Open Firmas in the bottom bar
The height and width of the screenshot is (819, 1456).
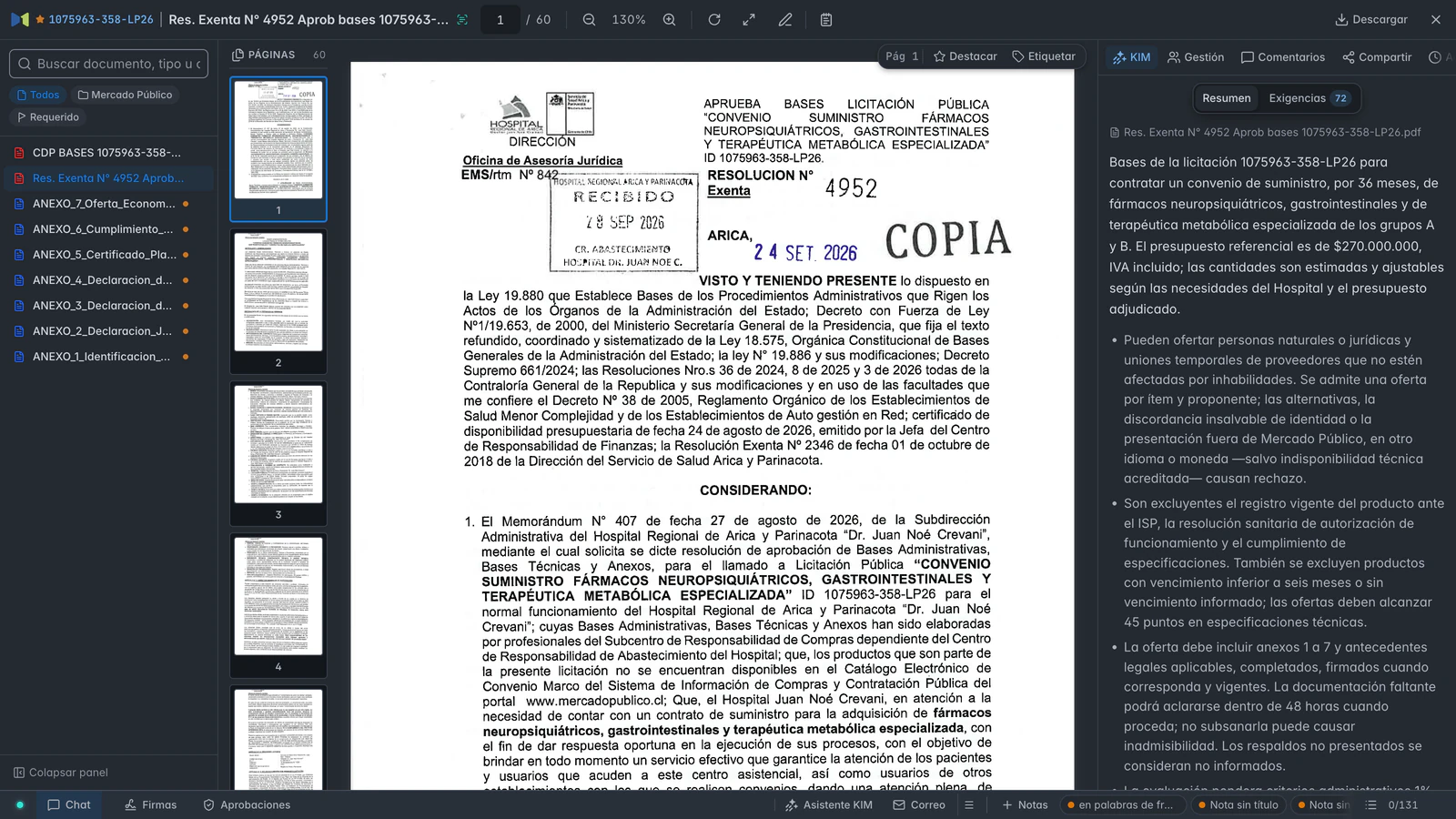[x=150, y=804]
